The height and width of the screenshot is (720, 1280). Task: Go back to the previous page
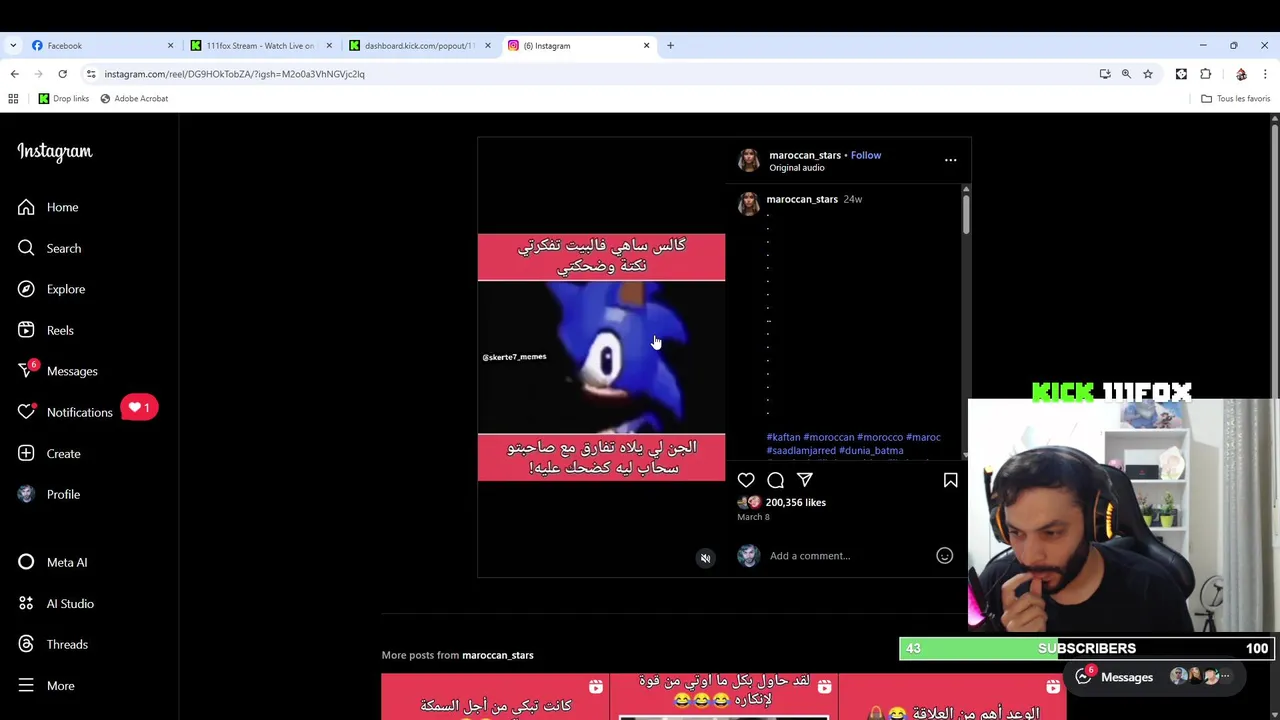click(x=14, y=74)
